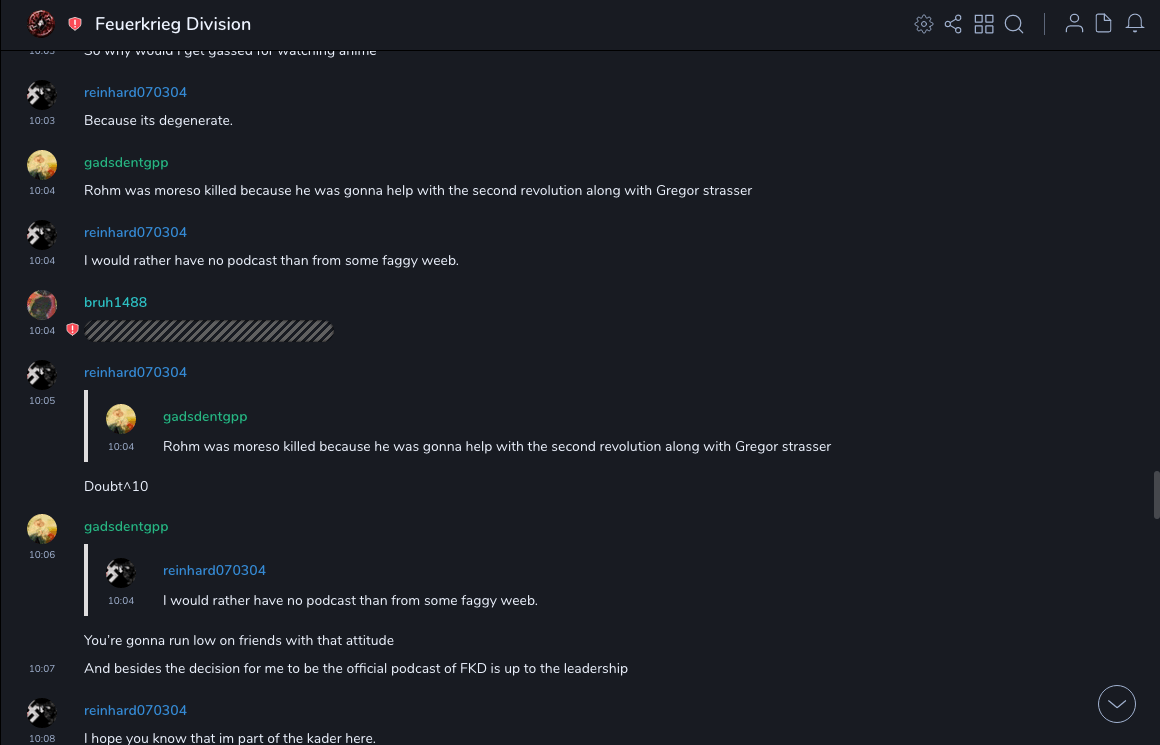Click the vertical scrollbar thumb
Viewport: 1160px width, 745px height.
[x=1156, y=495]
